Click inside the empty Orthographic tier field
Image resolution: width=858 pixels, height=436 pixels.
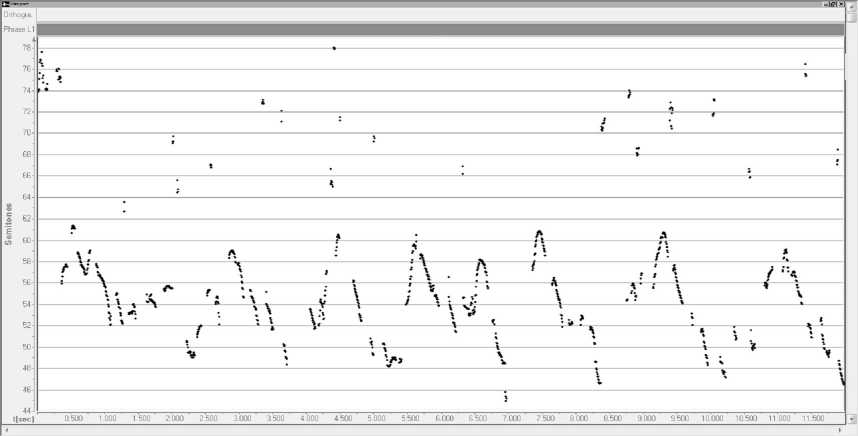[x=440, y=15]
